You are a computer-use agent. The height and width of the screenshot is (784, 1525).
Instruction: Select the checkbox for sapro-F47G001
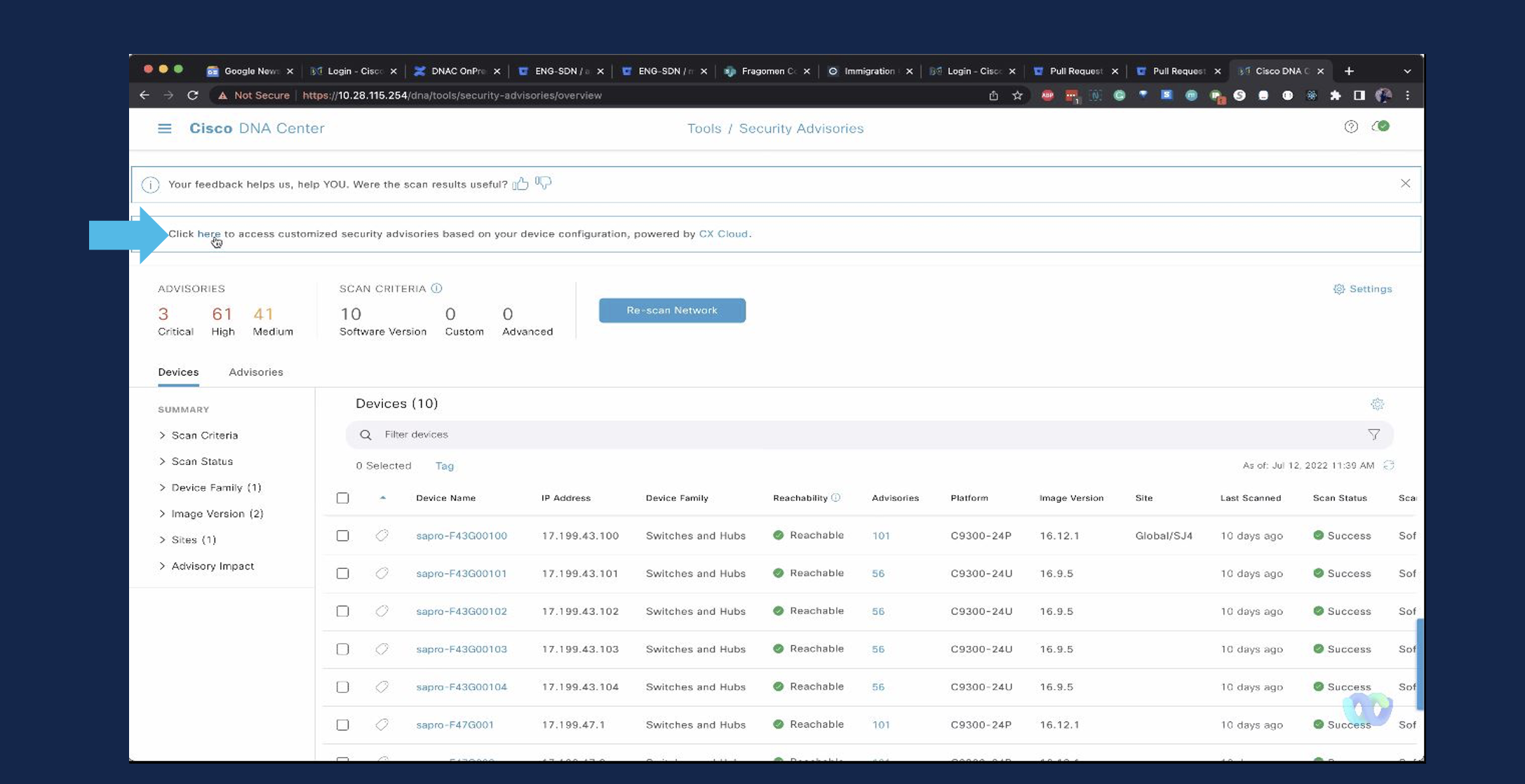(x=342, y=724)
